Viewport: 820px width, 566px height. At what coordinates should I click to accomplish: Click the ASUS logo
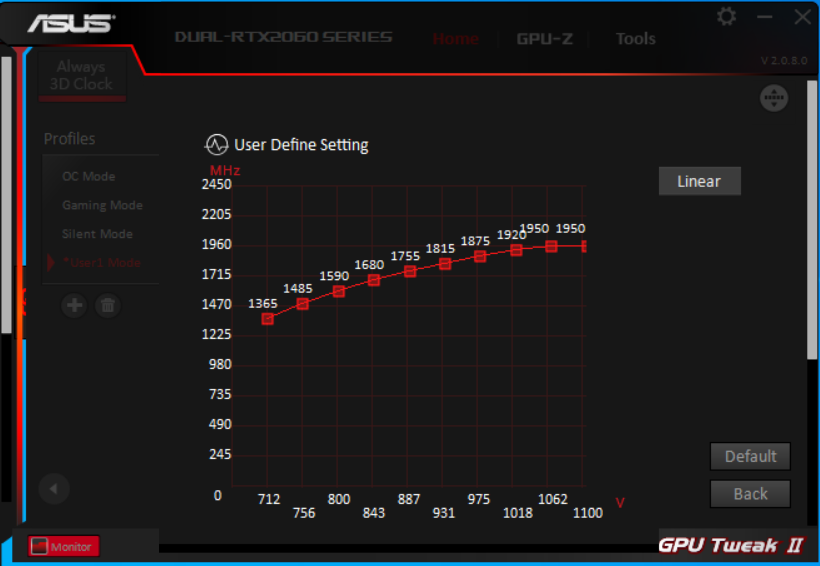(x=71, y=23)
